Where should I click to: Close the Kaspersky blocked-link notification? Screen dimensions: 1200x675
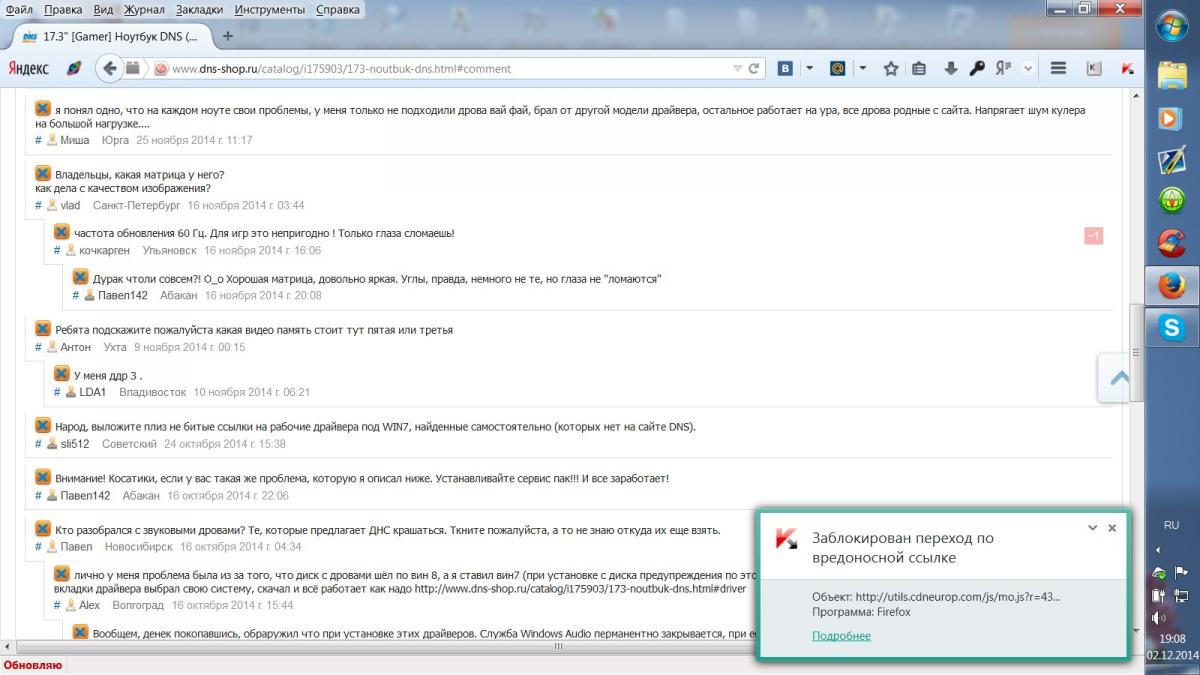tap(1112, 528)
